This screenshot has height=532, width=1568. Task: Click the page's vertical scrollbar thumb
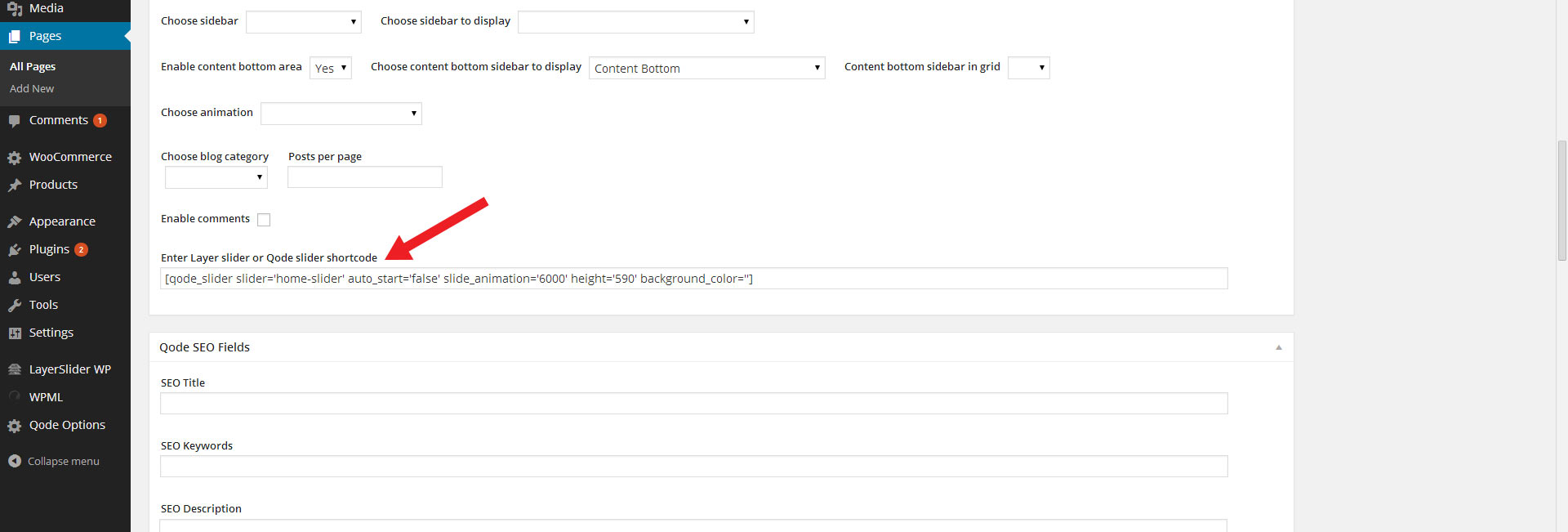click(1561, 200)
